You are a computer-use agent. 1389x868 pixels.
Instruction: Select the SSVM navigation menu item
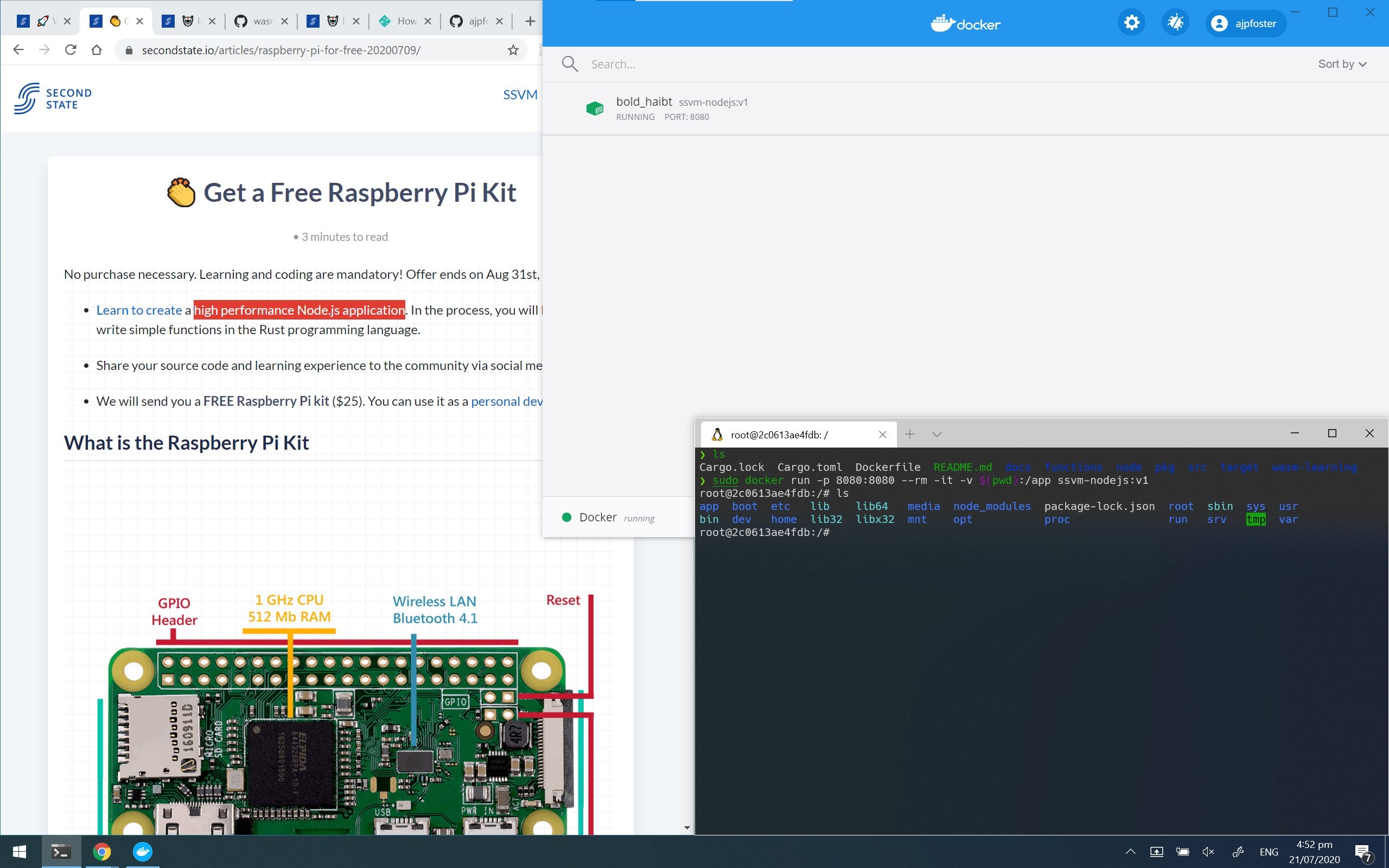520,94
